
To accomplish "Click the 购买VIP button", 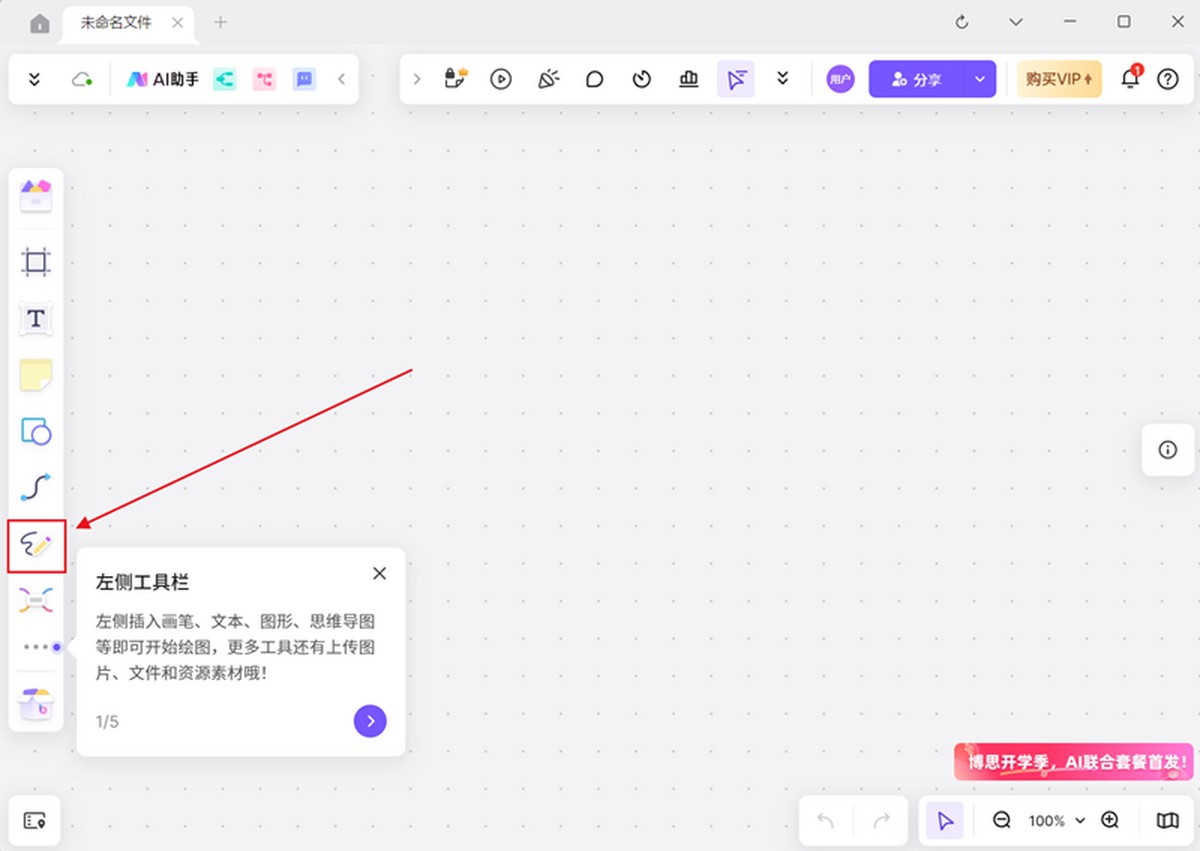I will tap(1059, 79).
